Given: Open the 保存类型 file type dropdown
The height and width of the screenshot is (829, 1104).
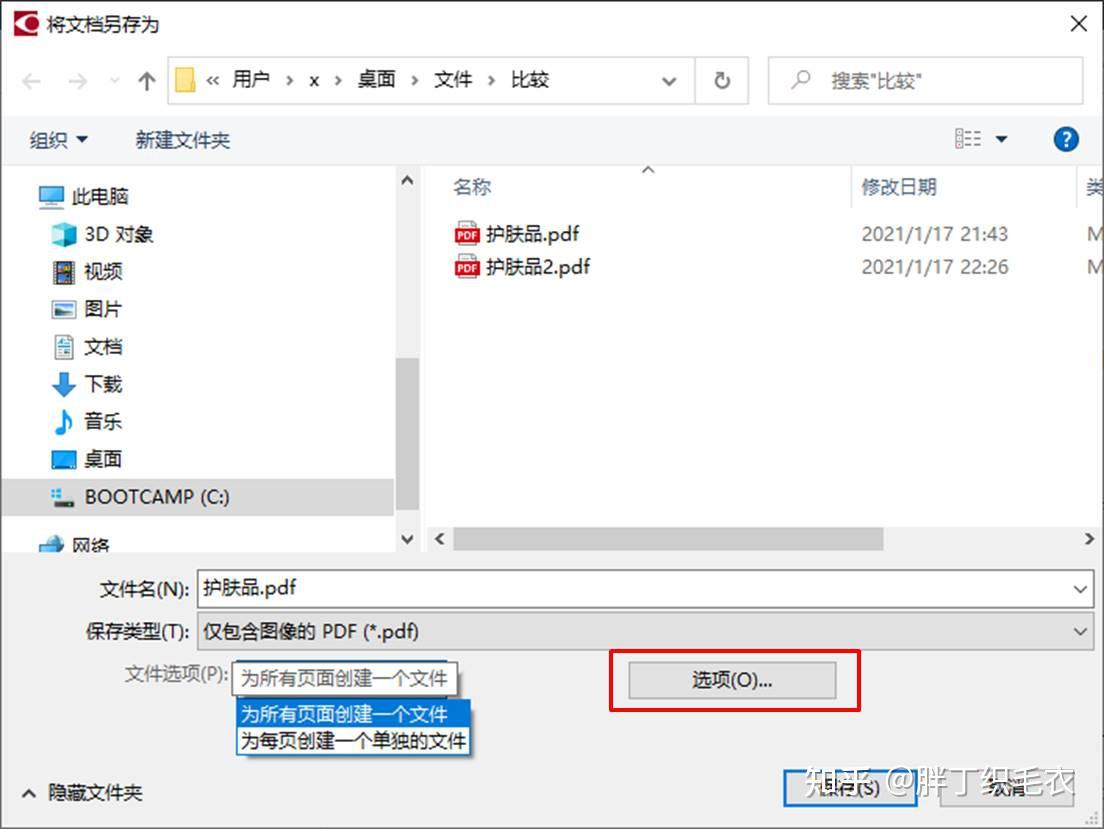Looking at the screenshot, I should (x=1080, y=631).
